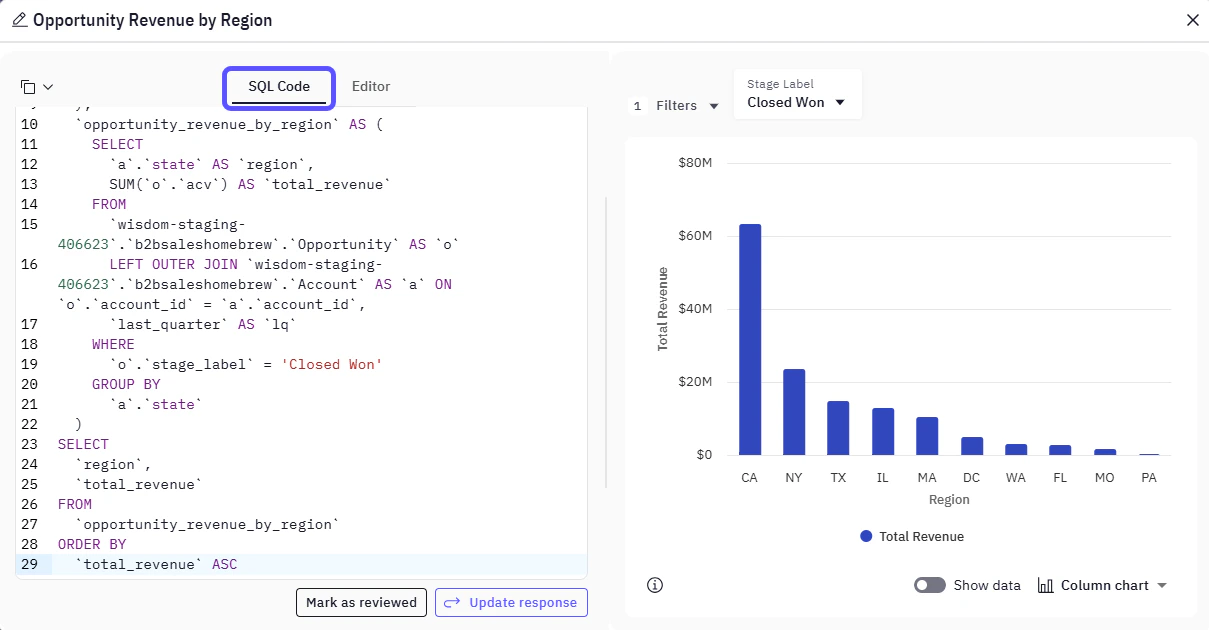Screen dimensions: 1209x630
Task: Click the Update response button
Action: pyautogui.click(x=511, y=602)
